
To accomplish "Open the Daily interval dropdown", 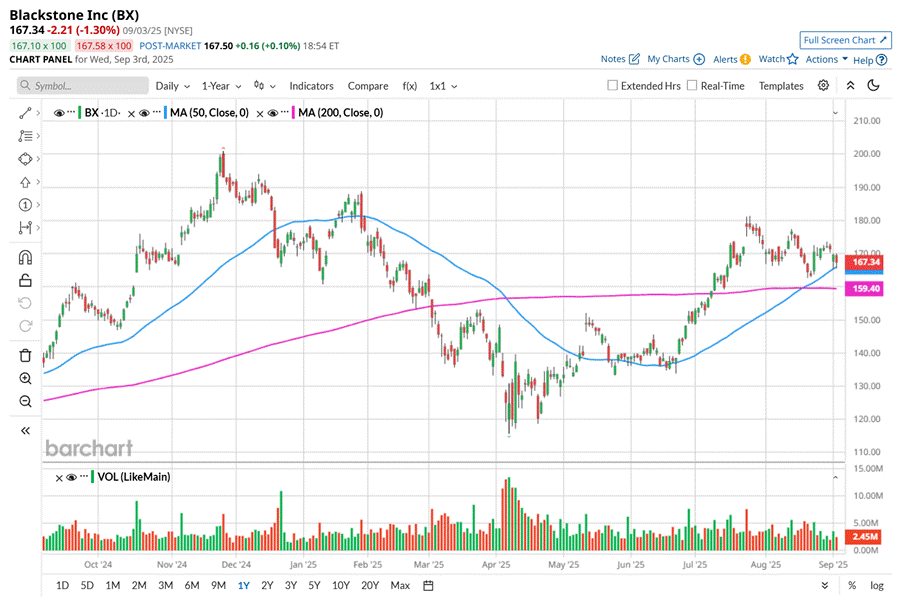I will point(173,86).
